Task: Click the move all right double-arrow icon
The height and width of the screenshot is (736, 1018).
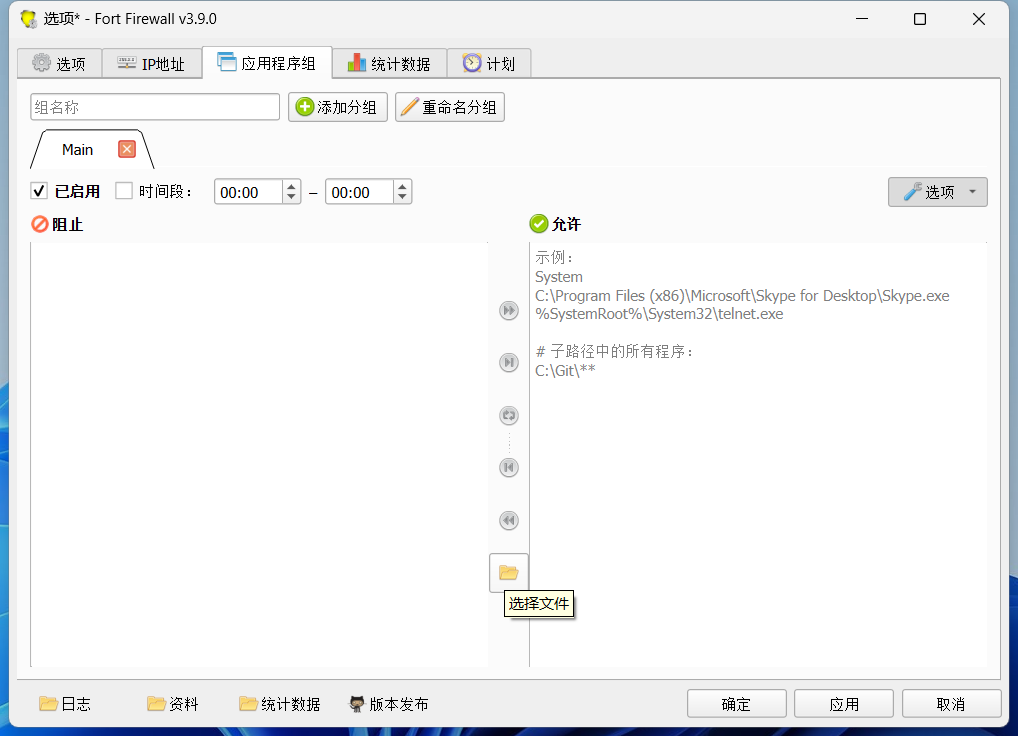Action: 508,311
